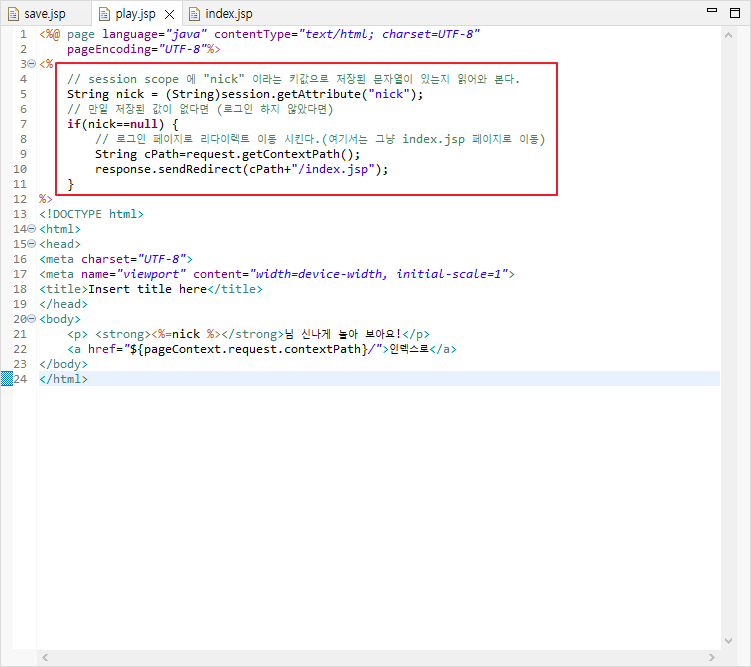This screenshot has width=751, height=667.
Task: Click the <strong><%=nick %> expression line
Action: pos(248,334)
